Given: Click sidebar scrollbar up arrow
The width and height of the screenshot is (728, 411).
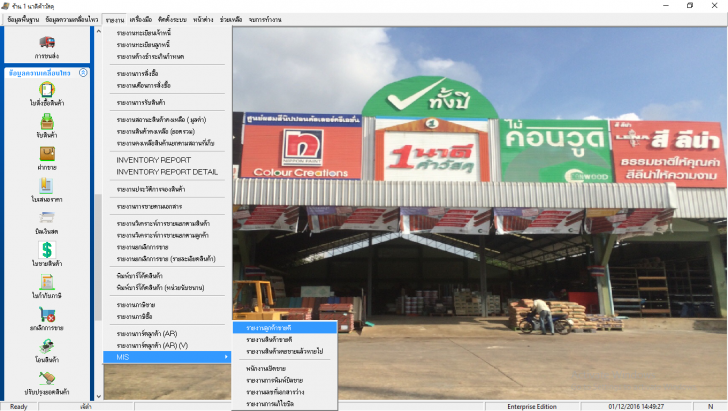Looking at the screenshot, I should coord(98,32).
